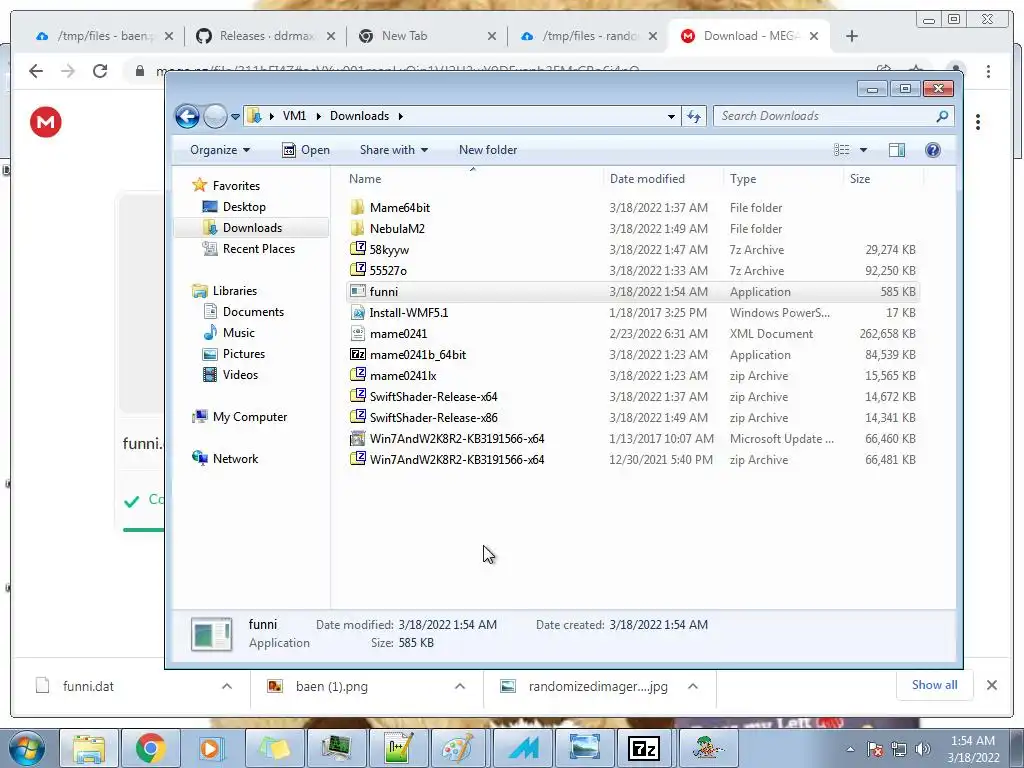Click the Open toolbar button
The image size is (1024, 768).
pos(306,150)
